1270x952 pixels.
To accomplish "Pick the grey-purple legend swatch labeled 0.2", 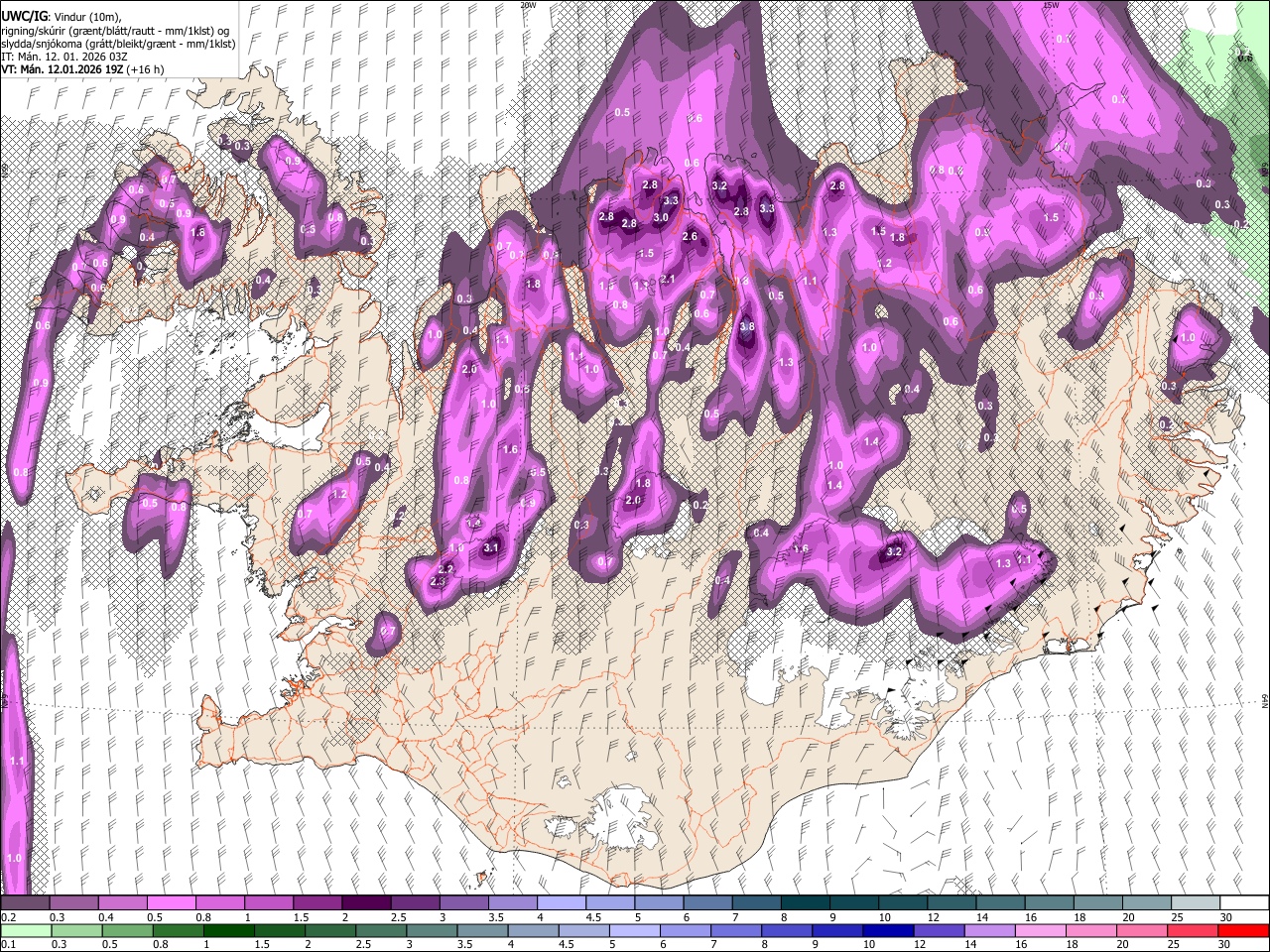I will [25, 903].
